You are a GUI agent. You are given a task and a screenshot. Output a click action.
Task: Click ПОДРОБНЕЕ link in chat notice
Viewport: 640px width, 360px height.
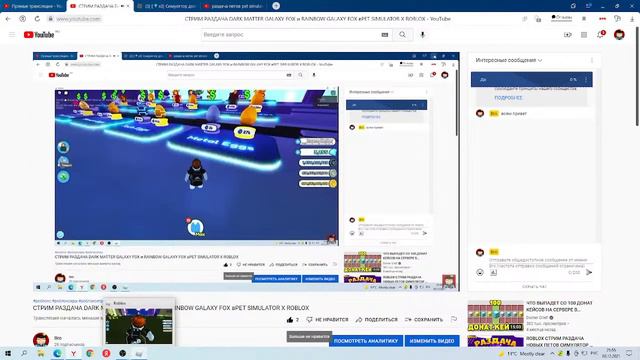coord(508,98)
